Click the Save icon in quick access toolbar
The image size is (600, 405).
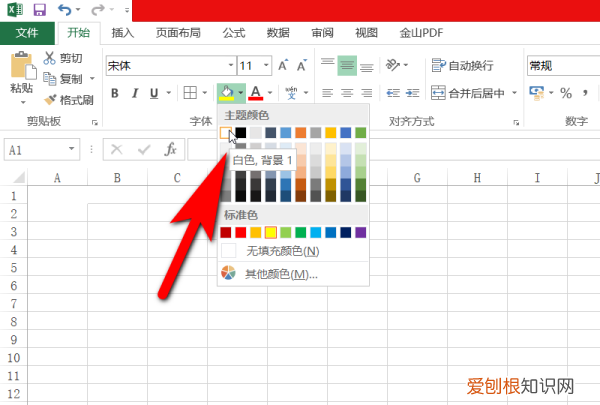[39, 10]
